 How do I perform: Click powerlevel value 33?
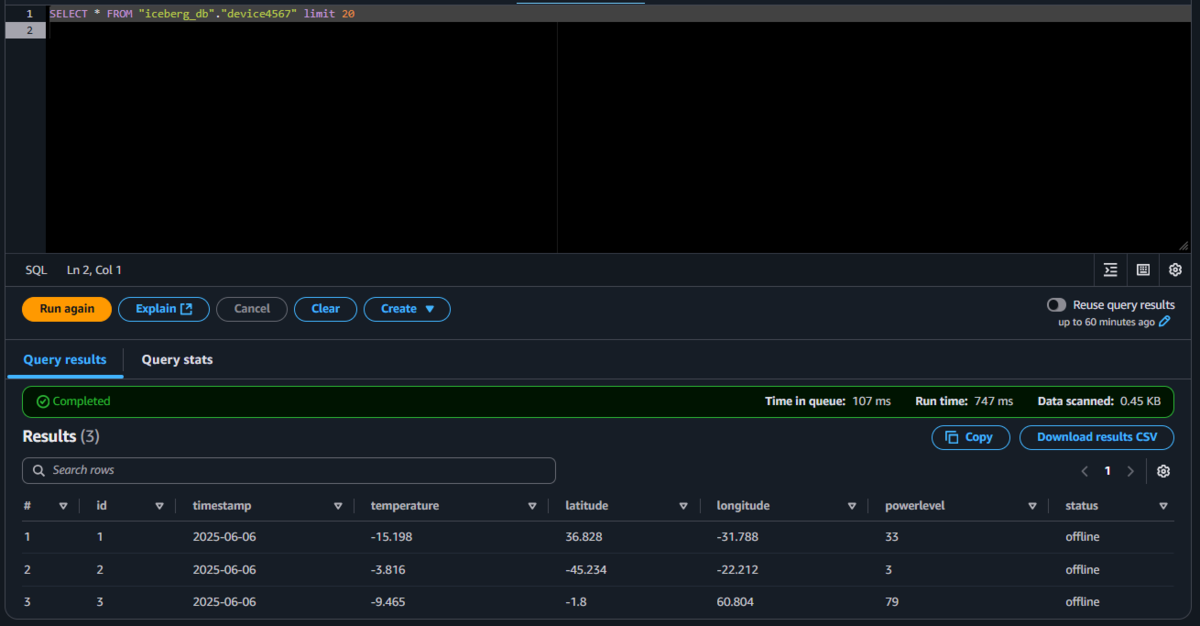click(x=892, y=537)
